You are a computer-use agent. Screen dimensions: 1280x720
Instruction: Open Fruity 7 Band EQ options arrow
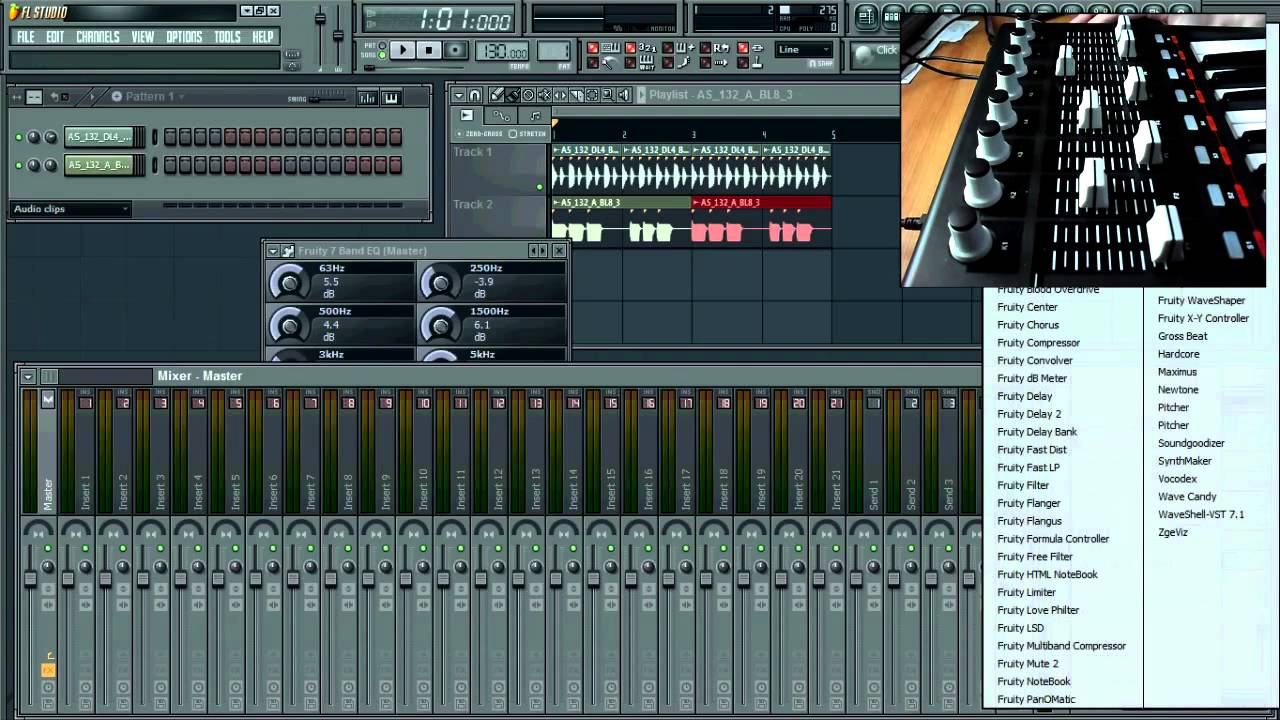[x=273, y=251]
